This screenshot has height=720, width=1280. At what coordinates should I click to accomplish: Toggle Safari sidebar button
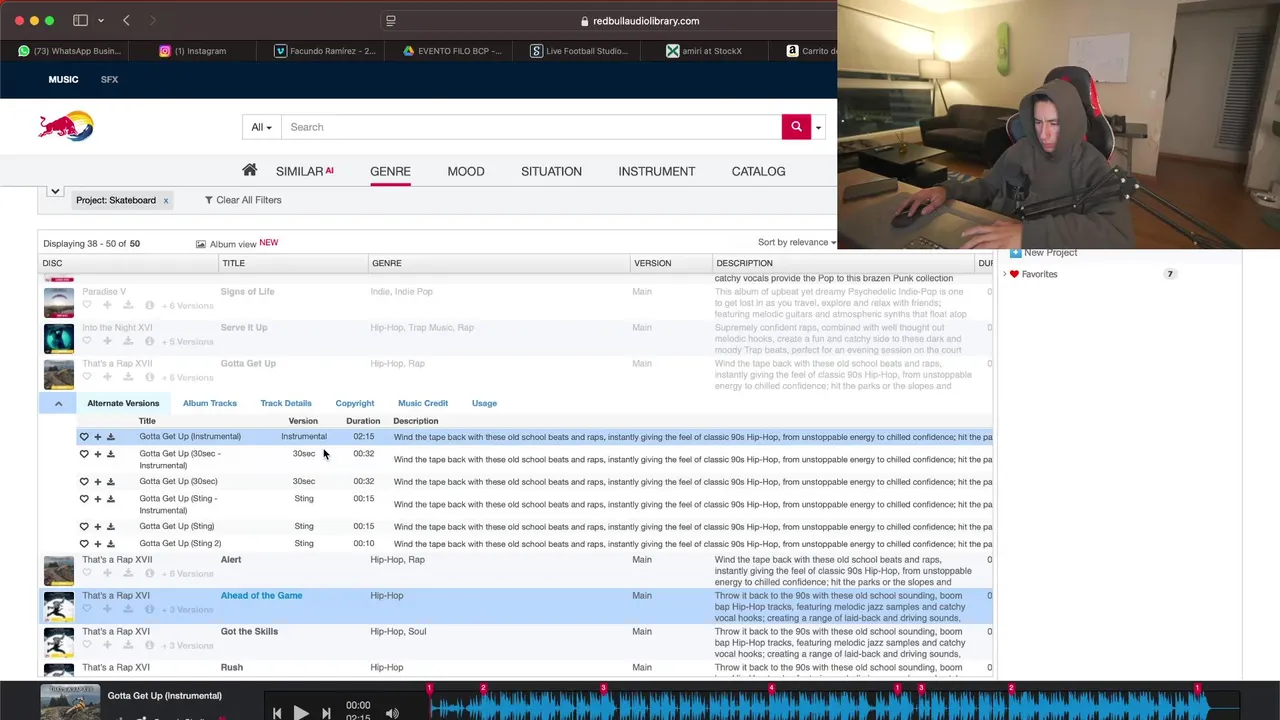80,20
